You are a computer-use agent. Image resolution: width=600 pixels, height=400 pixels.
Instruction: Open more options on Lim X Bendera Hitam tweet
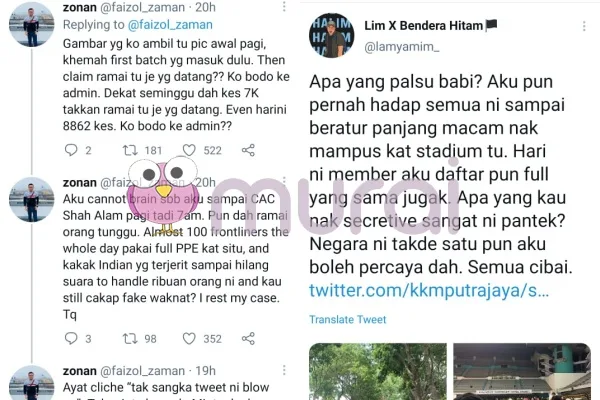pyautogui.click(x=584, y=26)
